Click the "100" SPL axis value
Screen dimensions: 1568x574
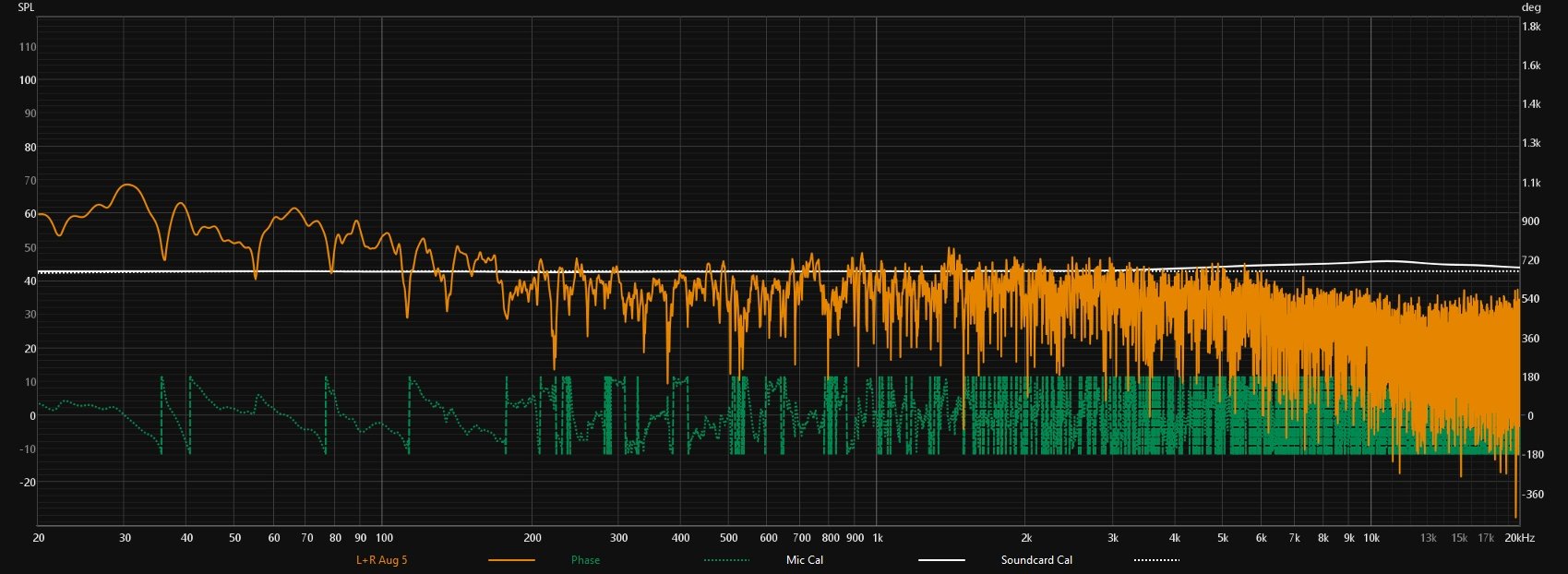coord(28,80)
